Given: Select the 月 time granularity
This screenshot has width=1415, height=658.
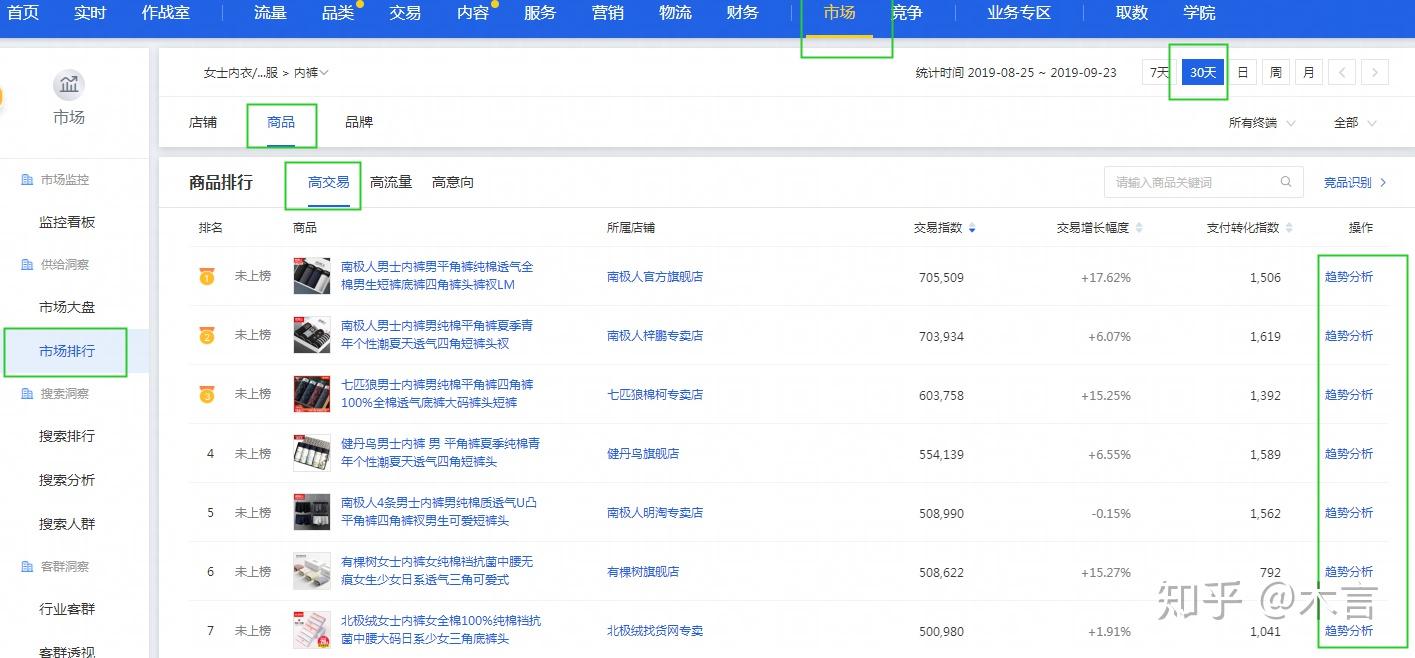Looking at the screenshot, I should click(1308, 73).
